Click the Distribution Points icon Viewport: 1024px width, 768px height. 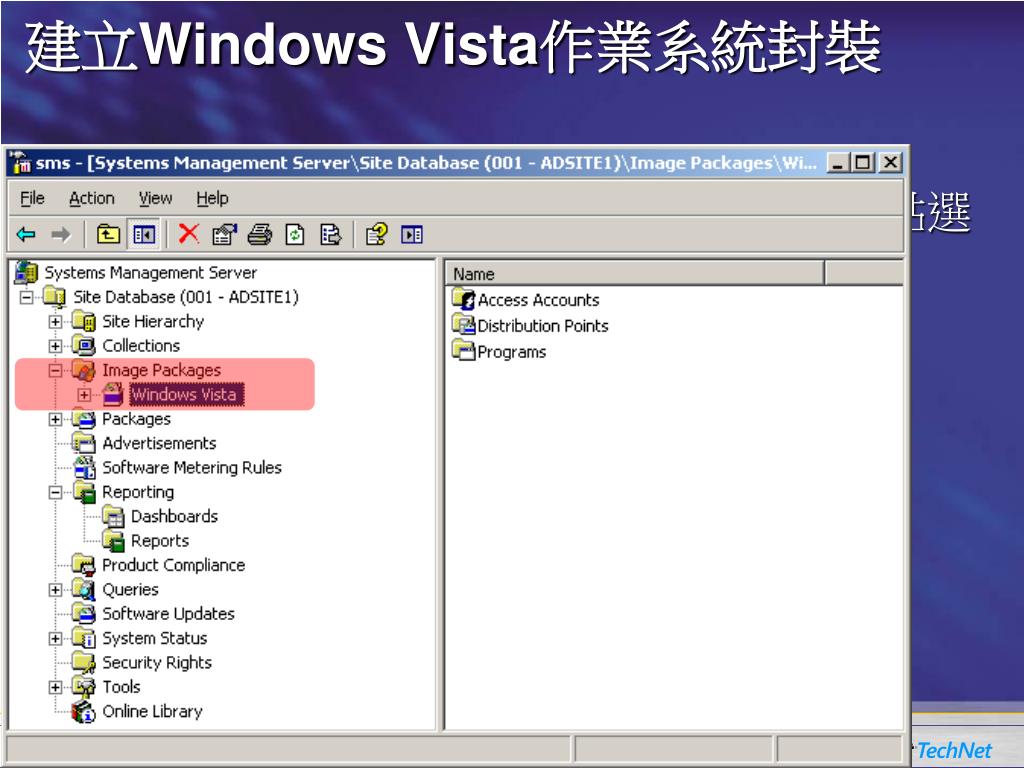[x=464, y=325]
